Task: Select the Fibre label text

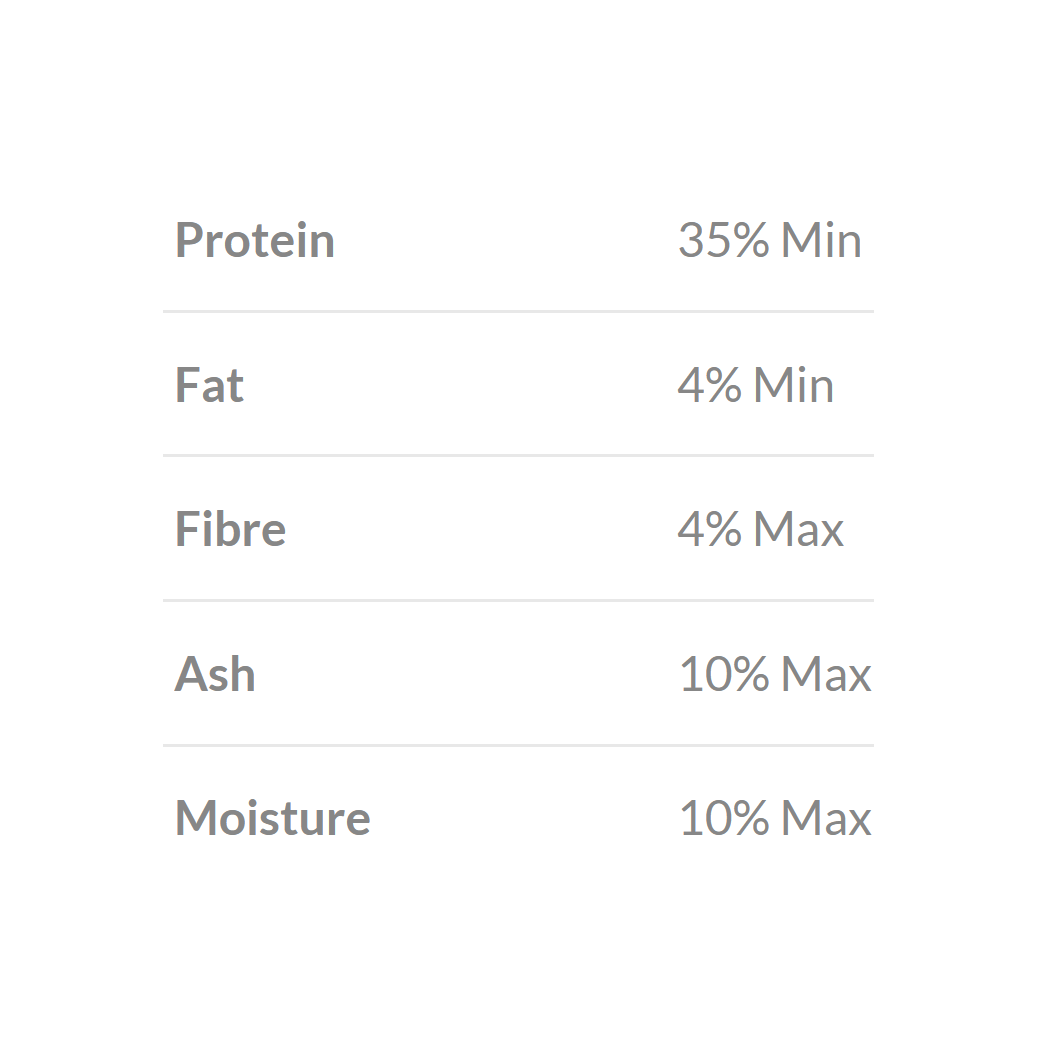Action: pos(230,530)
